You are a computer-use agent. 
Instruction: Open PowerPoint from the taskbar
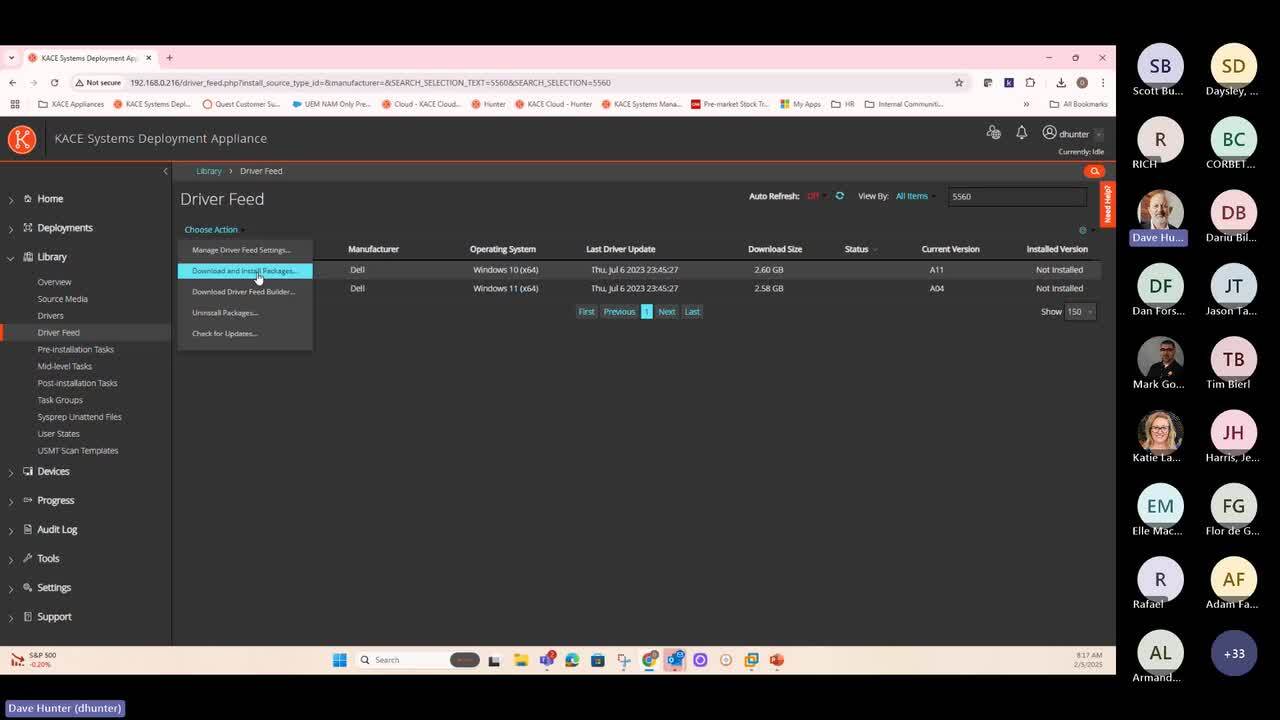(x=777, y=660)
